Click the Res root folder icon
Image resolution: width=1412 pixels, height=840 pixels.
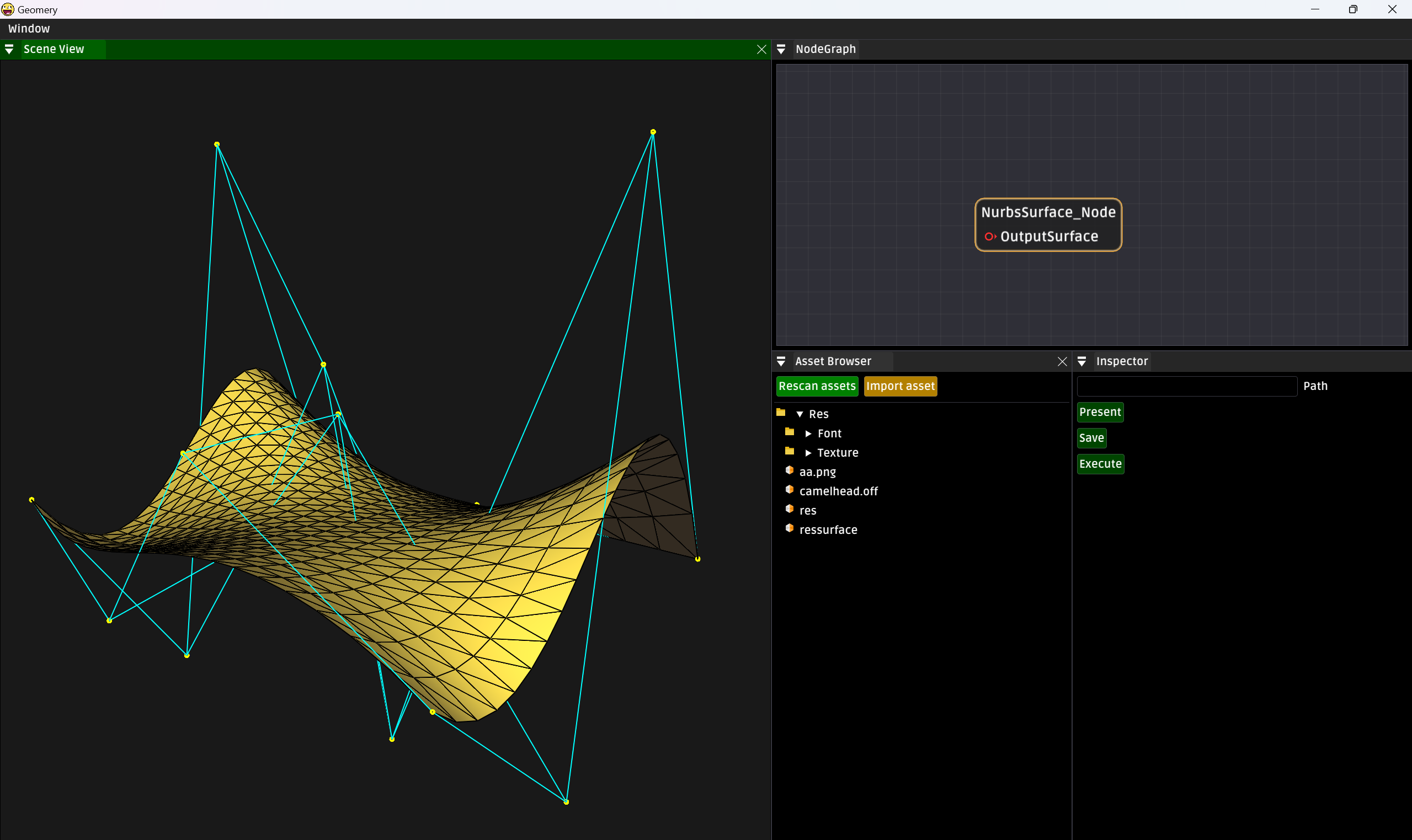coord(781,413)
